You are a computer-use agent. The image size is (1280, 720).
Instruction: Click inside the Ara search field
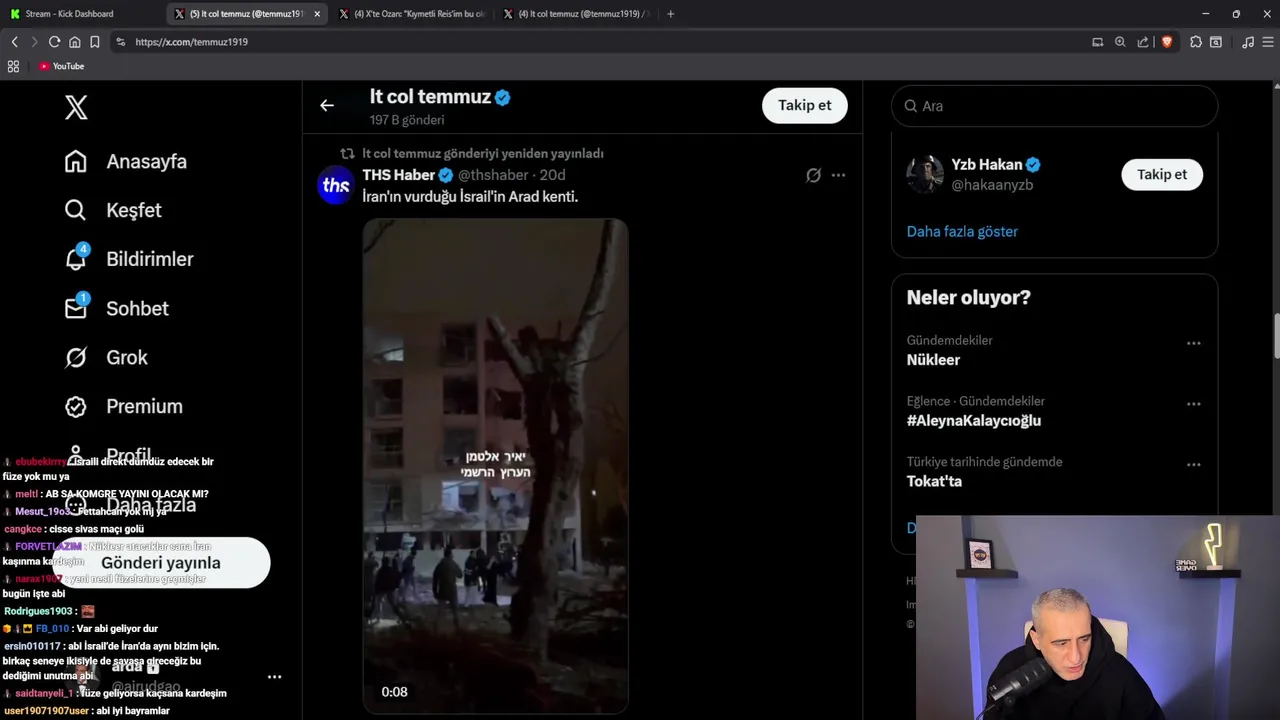pyautogui.click(x=1054, y=106)
